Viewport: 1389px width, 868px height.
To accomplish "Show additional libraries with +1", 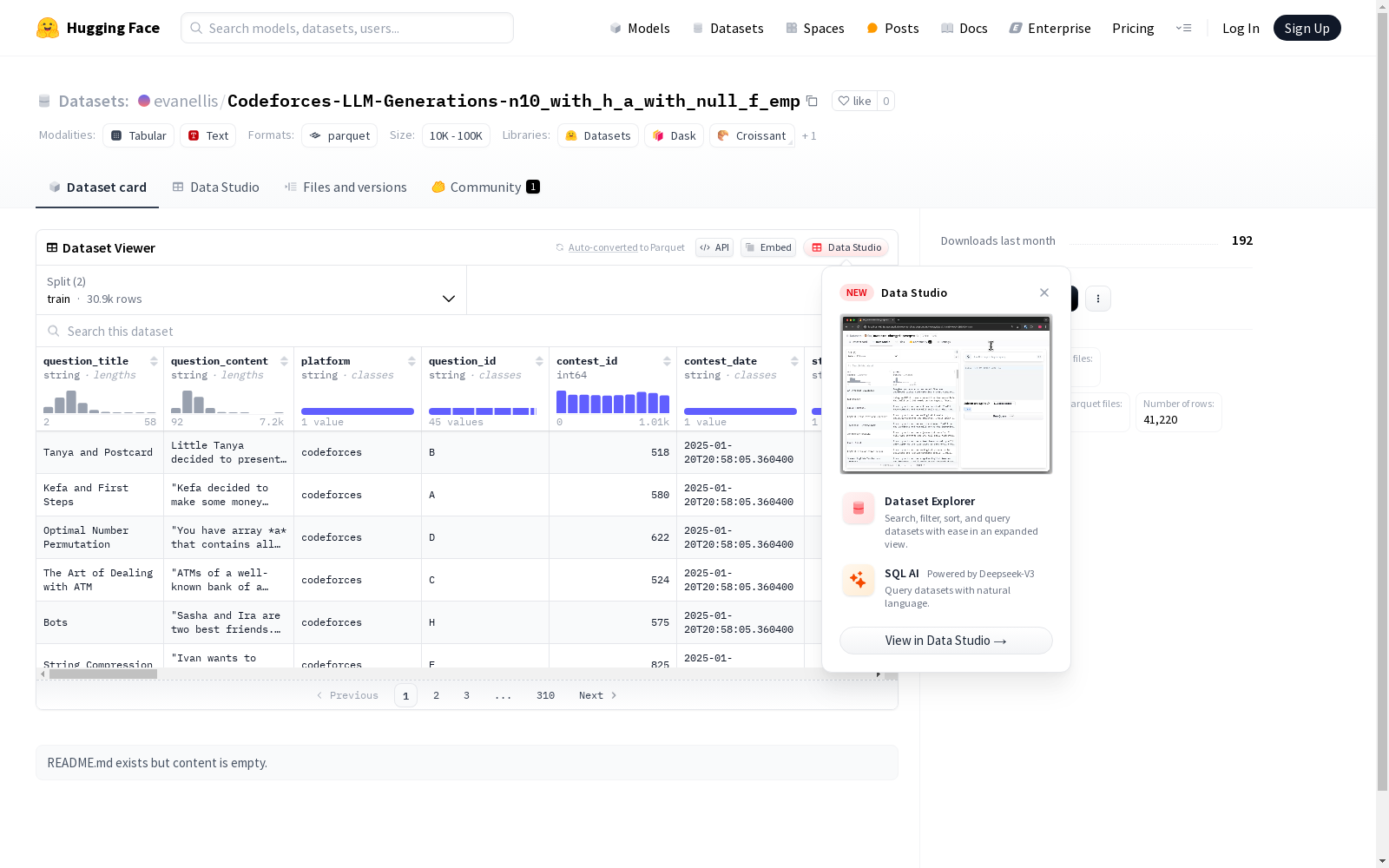I will click(x=809, y=135).
